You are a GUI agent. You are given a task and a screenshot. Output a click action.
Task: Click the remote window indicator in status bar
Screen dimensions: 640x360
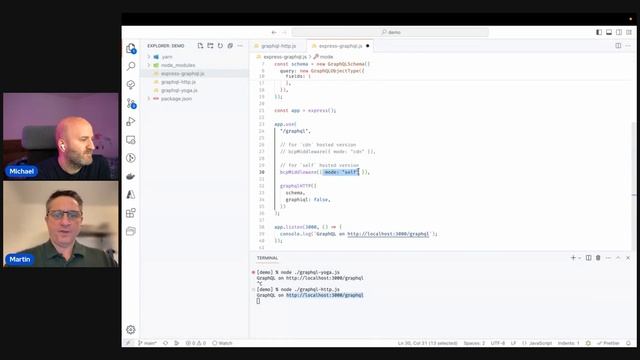[x=128, y=343]
